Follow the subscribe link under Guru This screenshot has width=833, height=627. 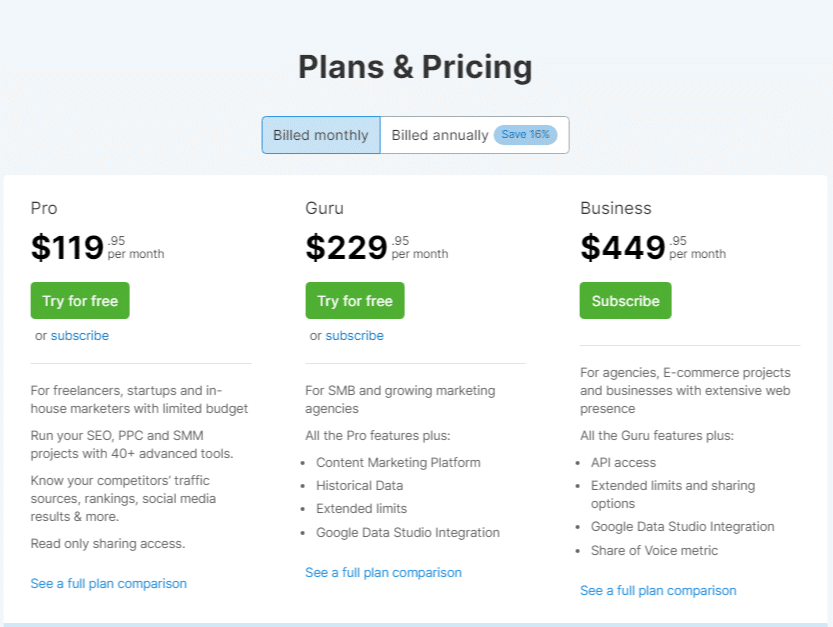tap(354, 336)
